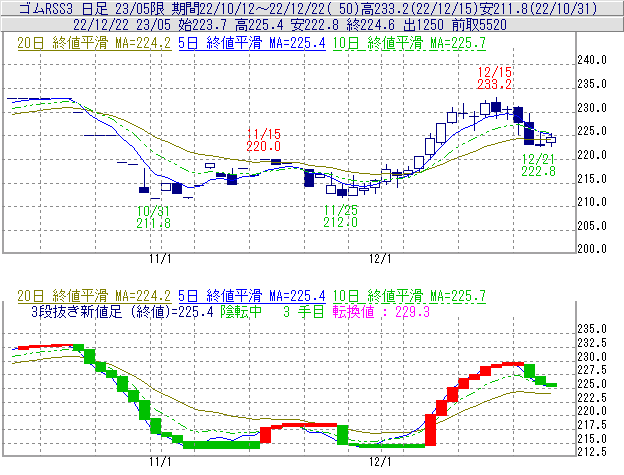Click the 3段抜き新値足 (終値)=225.4 label
624x475 pixels.
122,311
